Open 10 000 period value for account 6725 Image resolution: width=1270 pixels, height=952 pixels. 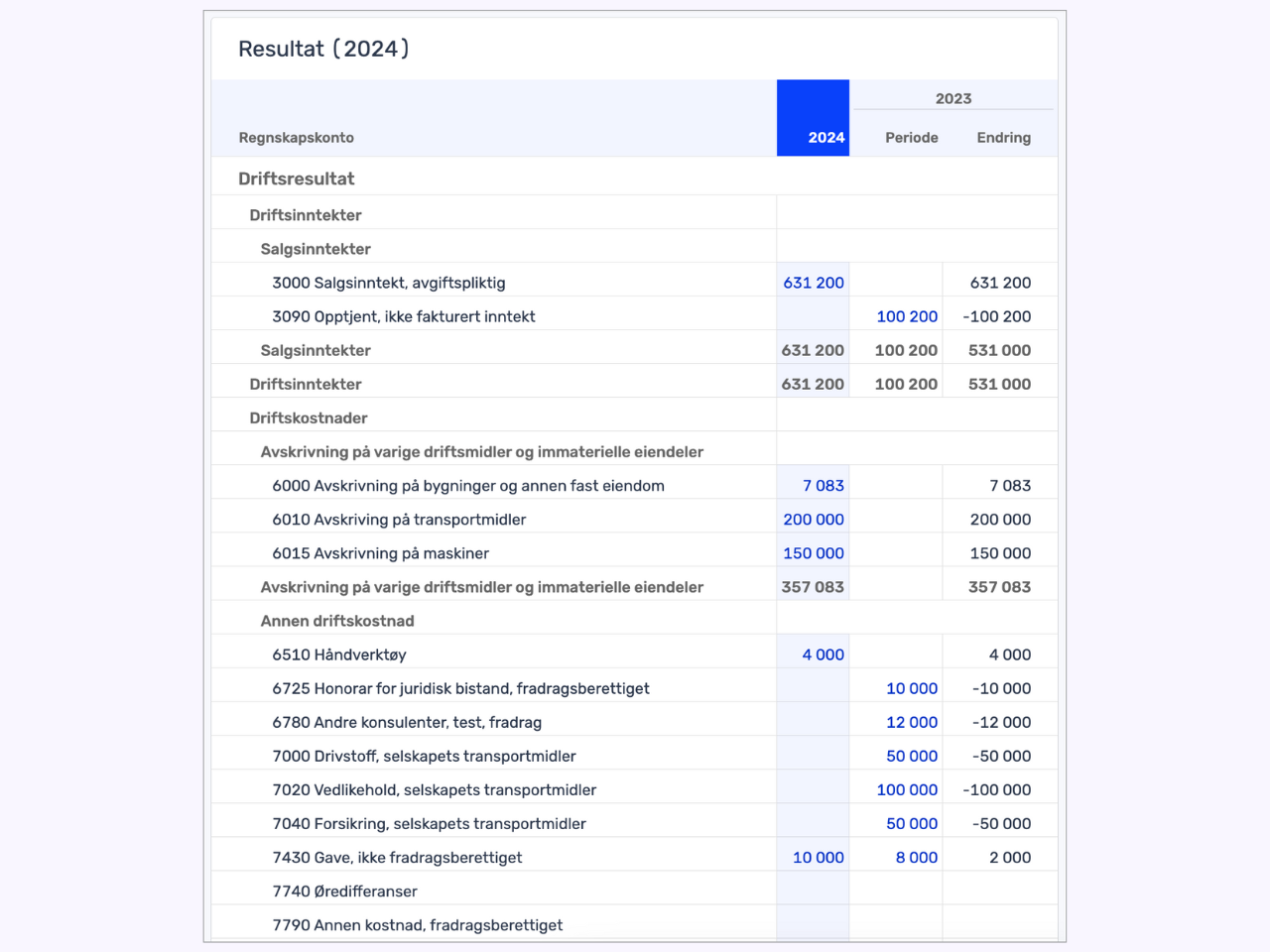(911, 688)
